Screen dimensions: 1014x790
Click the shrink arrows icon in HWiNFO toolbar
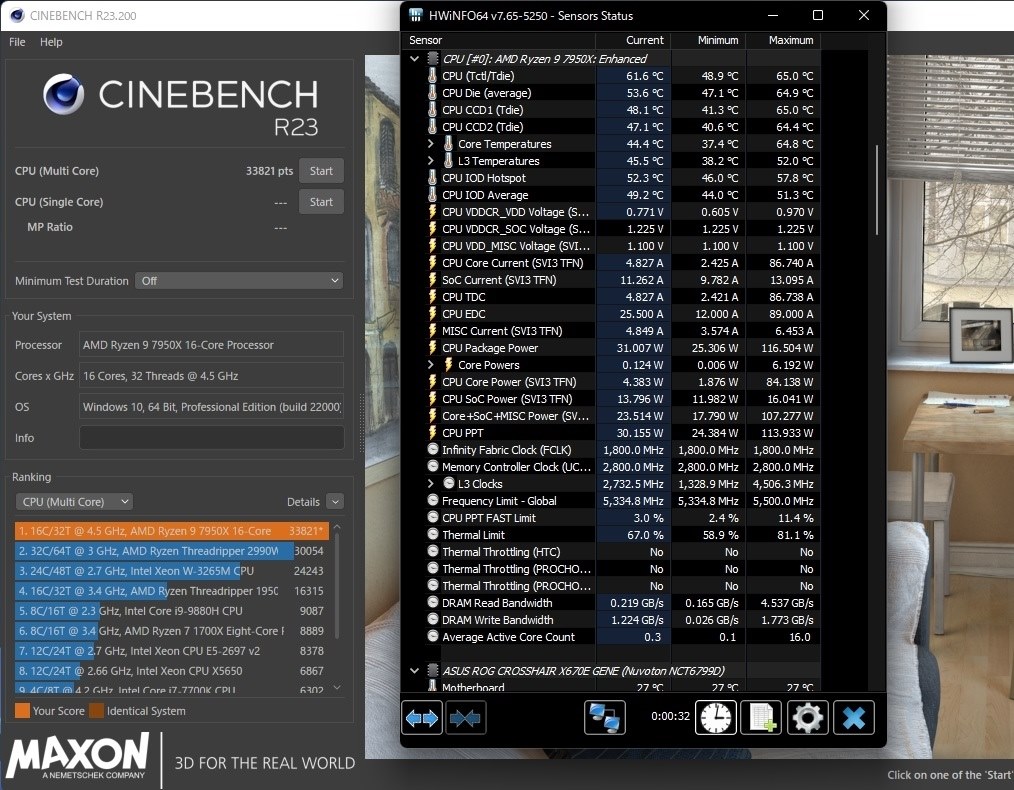point(466,718)
